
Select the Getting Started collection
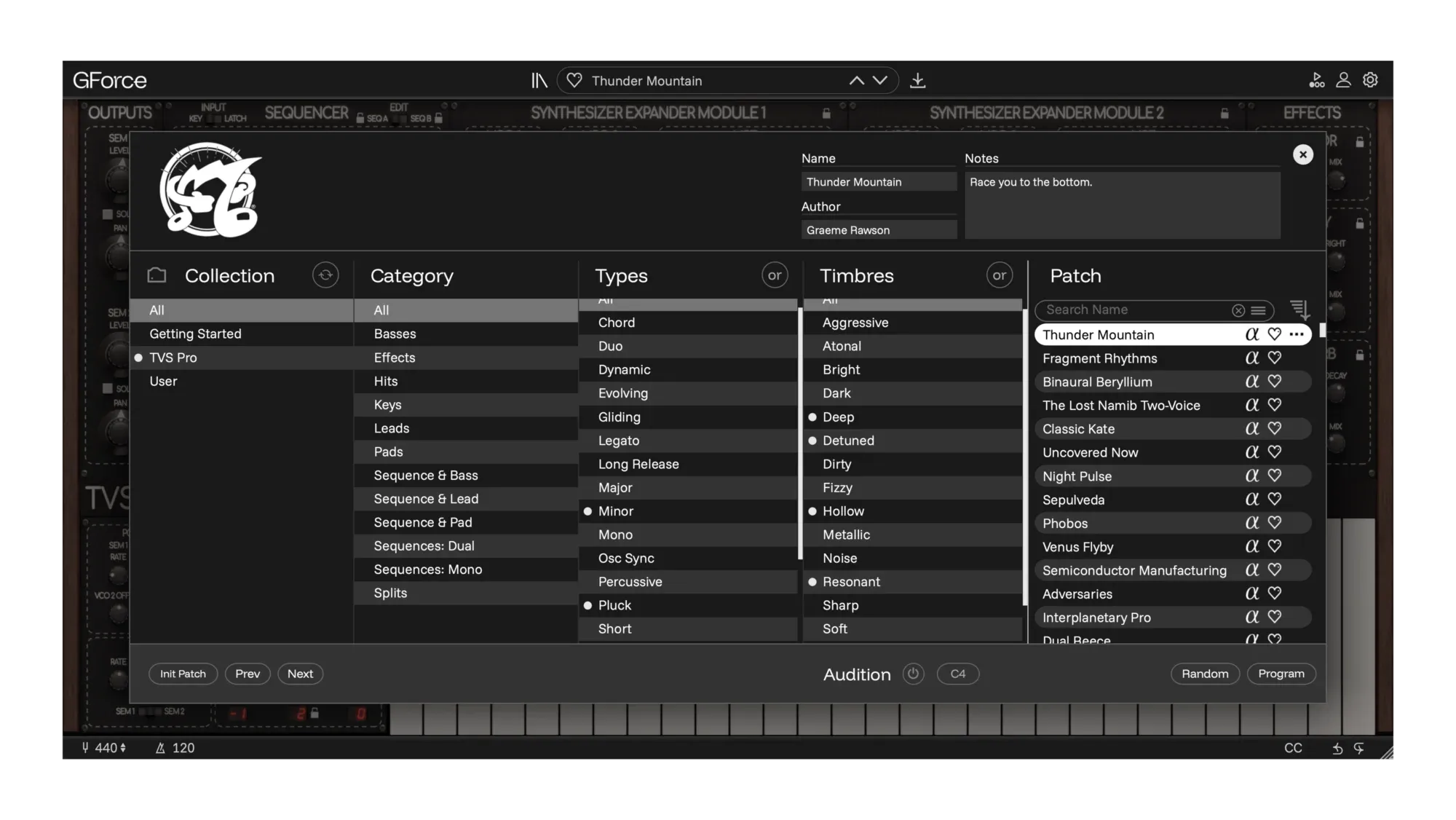[x=242, y=334]
